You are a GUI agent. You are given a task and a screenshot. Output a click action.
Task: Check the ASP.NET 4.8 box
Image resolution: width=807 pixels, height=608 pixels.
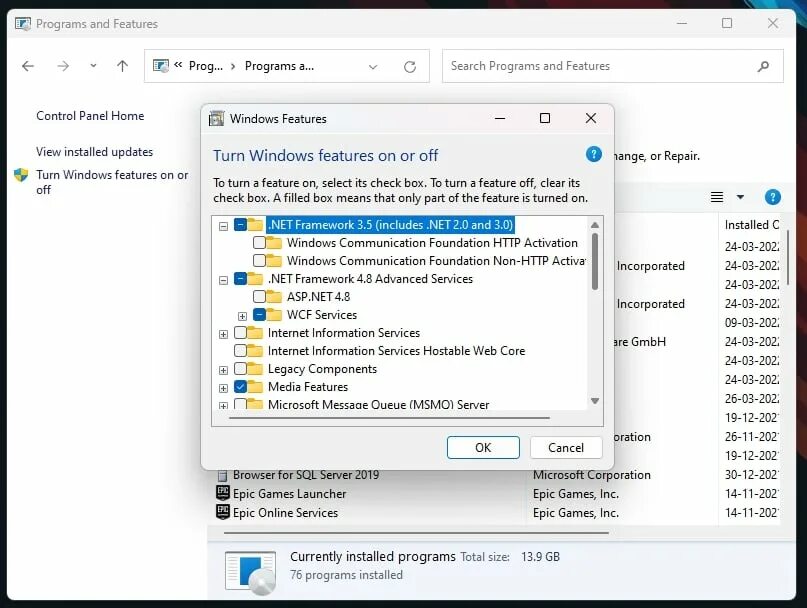tap(259, 297)
